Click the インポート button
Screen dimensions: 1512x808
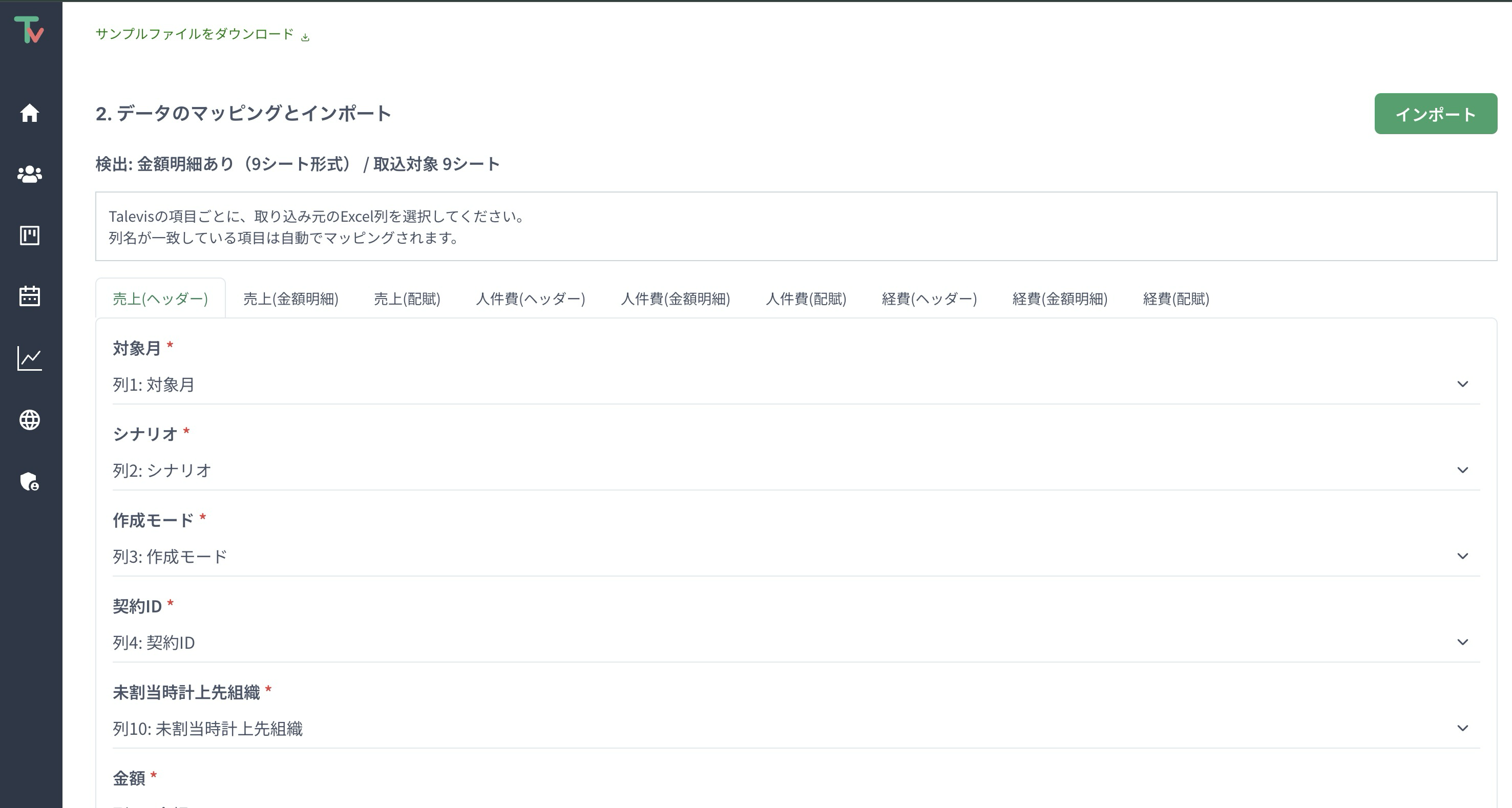click(1436, 114)
